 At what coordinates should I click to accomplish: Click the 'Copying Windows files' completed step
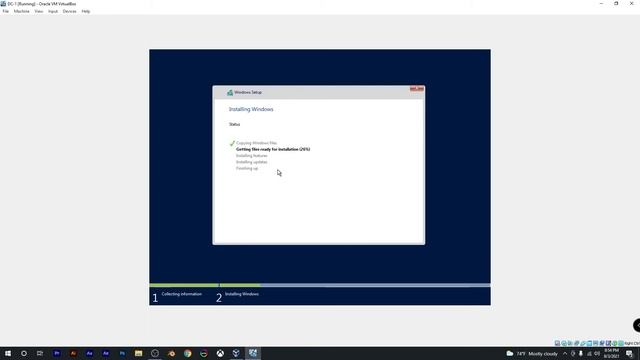point(256,143)
